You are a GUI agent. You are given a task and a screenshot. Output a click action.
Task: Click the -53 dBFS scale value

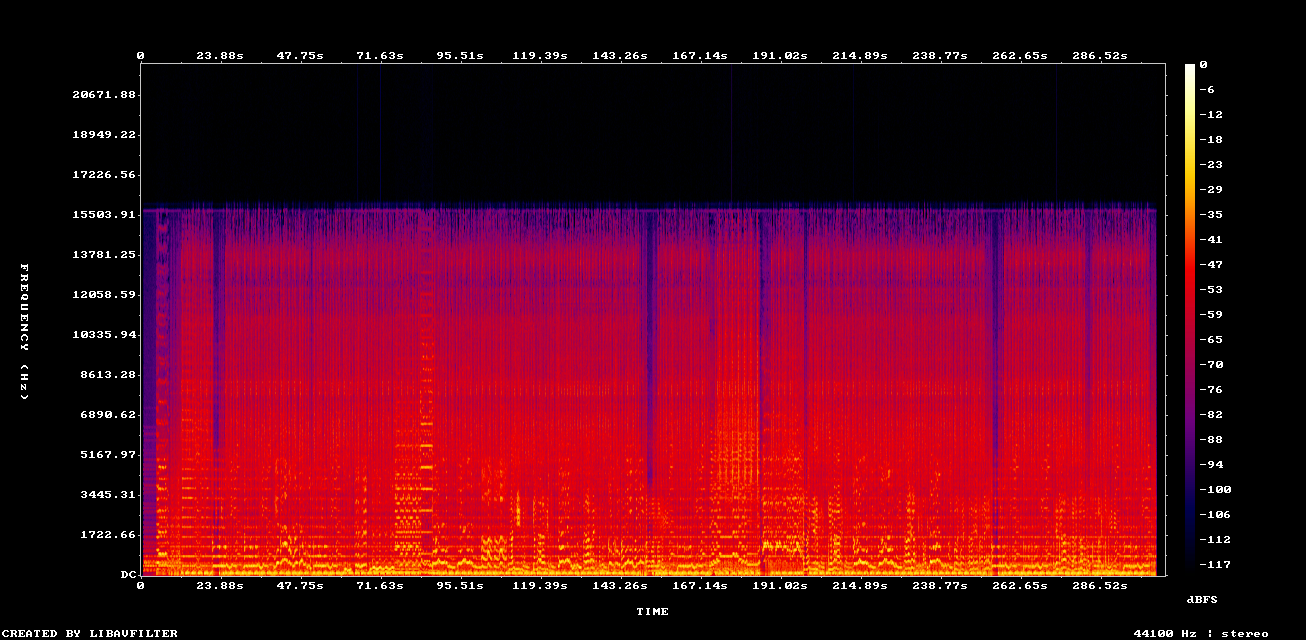tap(1211, 289)
